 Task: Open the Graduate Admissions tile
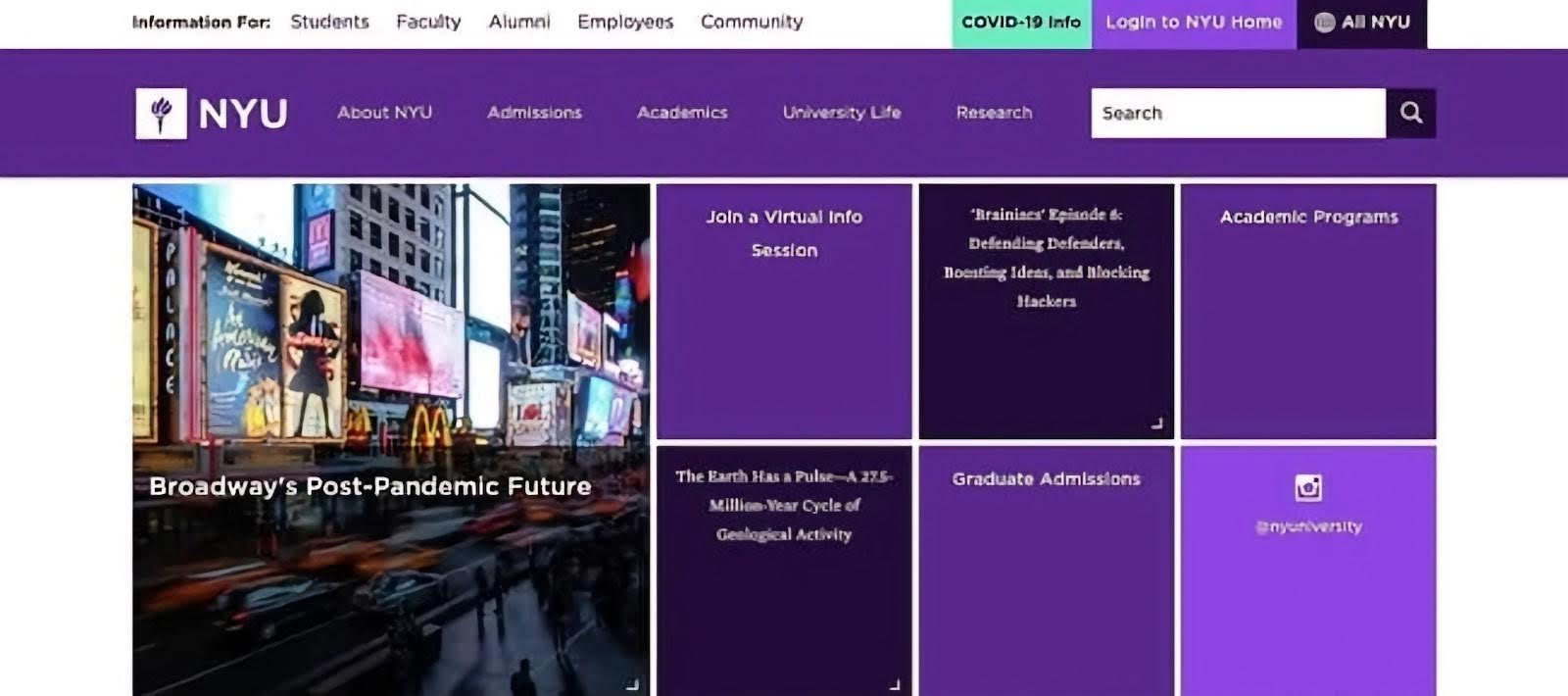[1047, 572]
